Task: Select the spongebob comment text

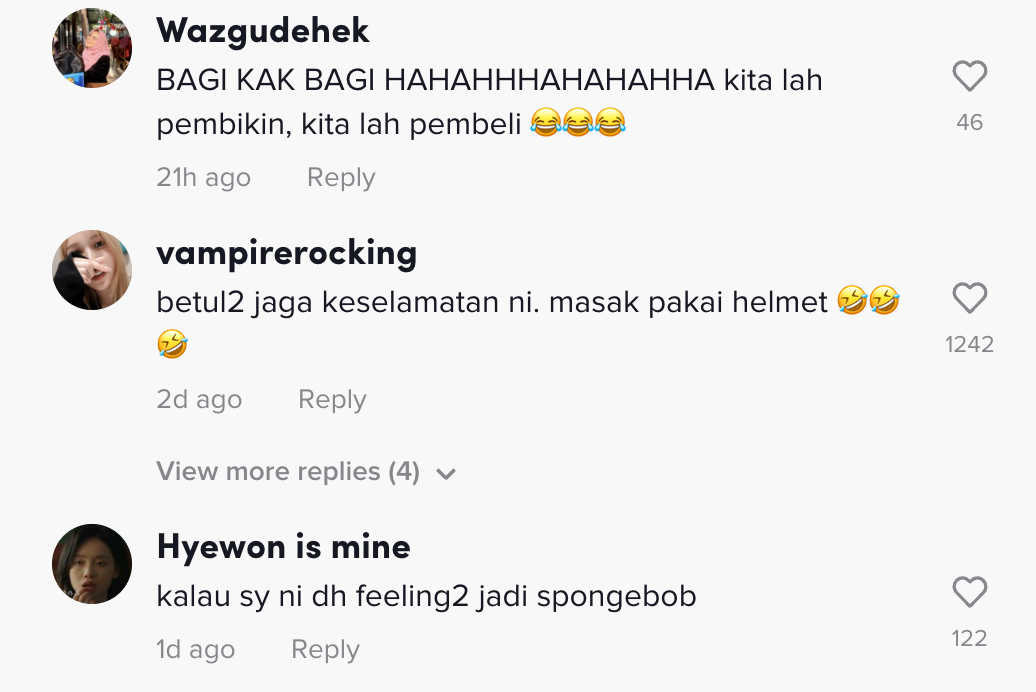Action: (426, 597)
